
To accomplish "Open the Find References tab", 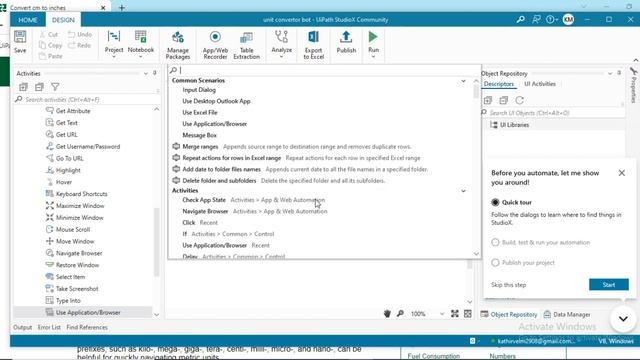I will (87, 327).
